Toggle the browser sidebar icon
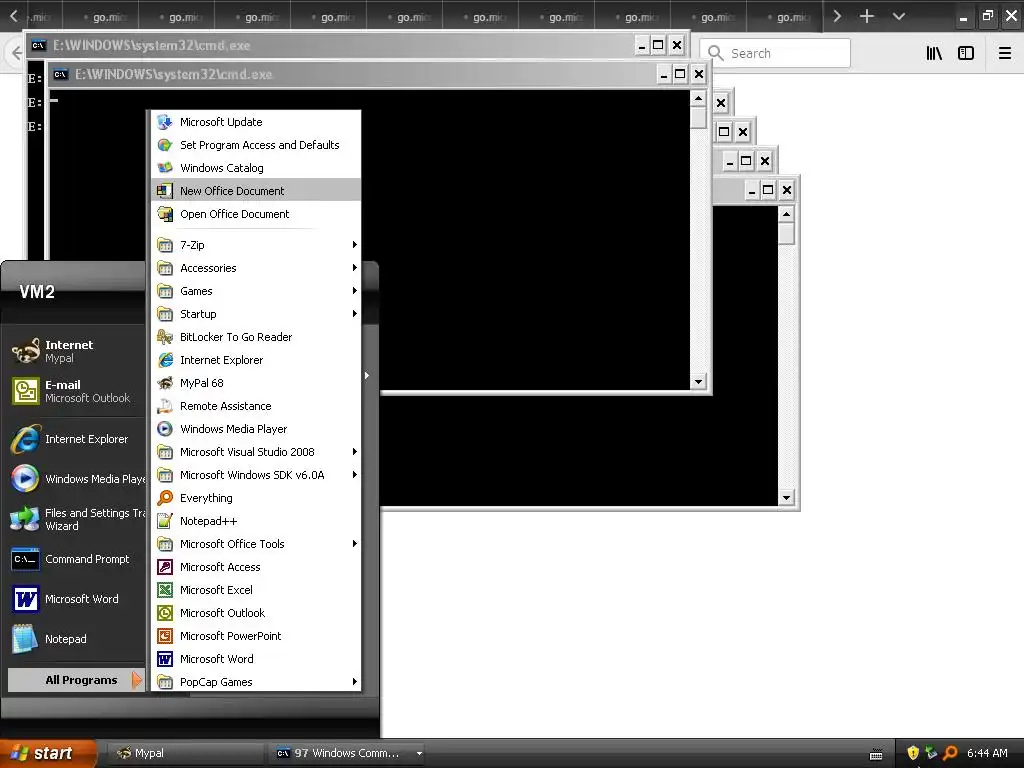The image size is (1024, 768). [x=966, y=53]
